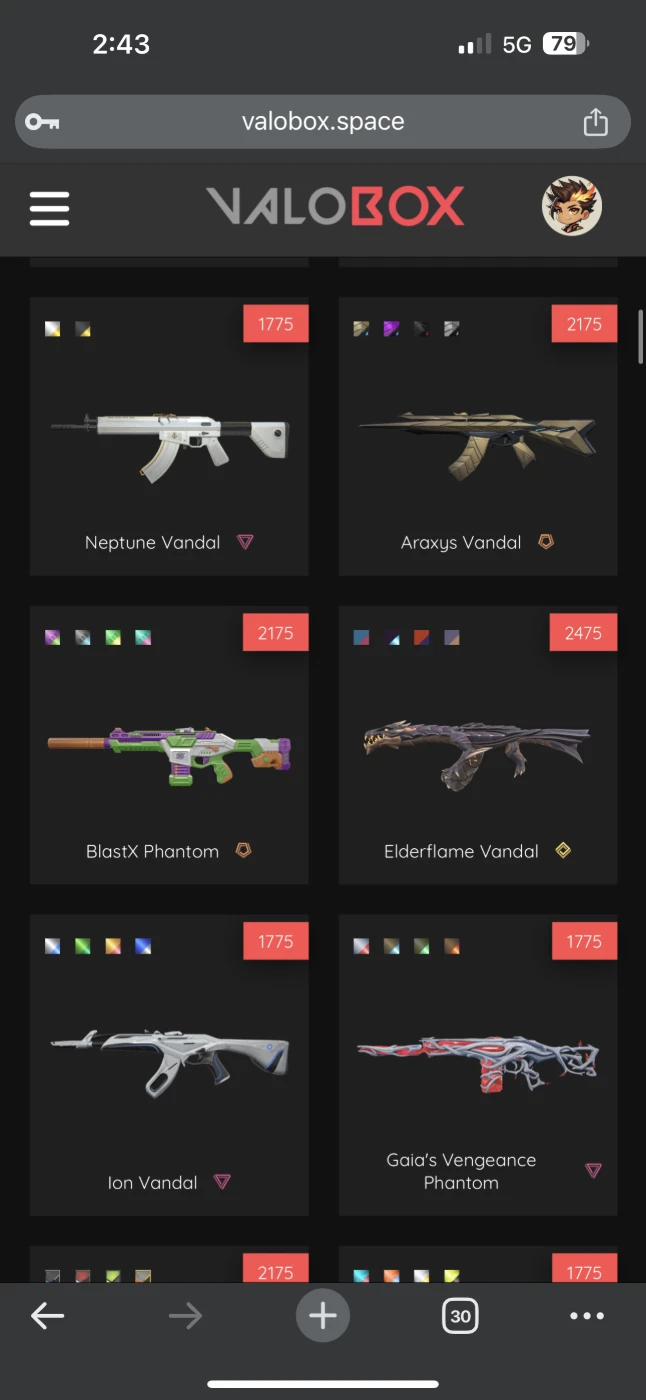The width and height of the screenshot is (646, 1400).
Task: Click the page scrollbar on right edge
Action: click(640, 336)
